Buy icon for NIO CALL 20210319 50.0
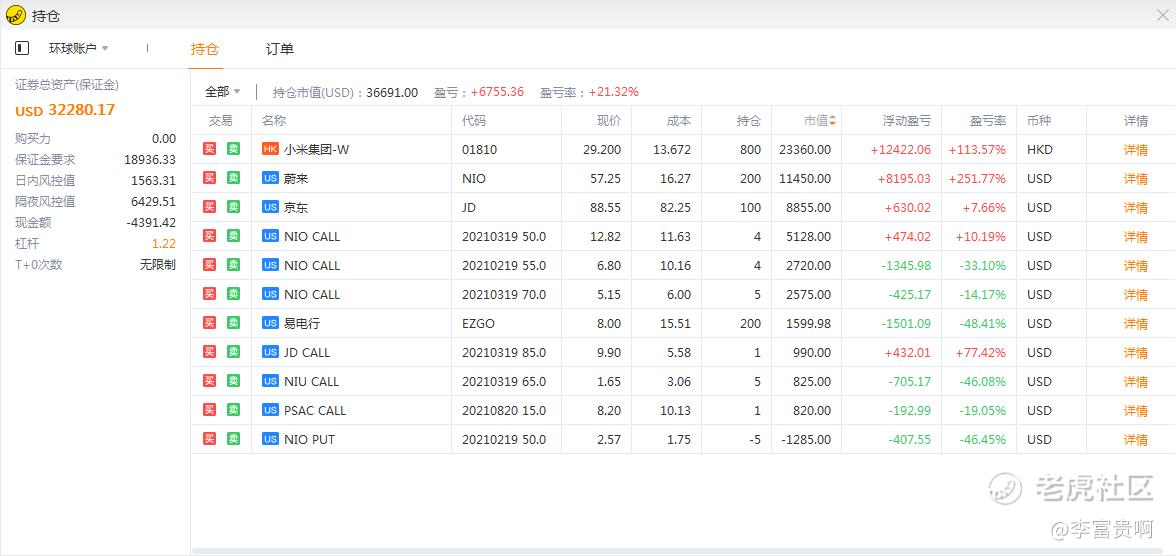 tap(209, 236)
